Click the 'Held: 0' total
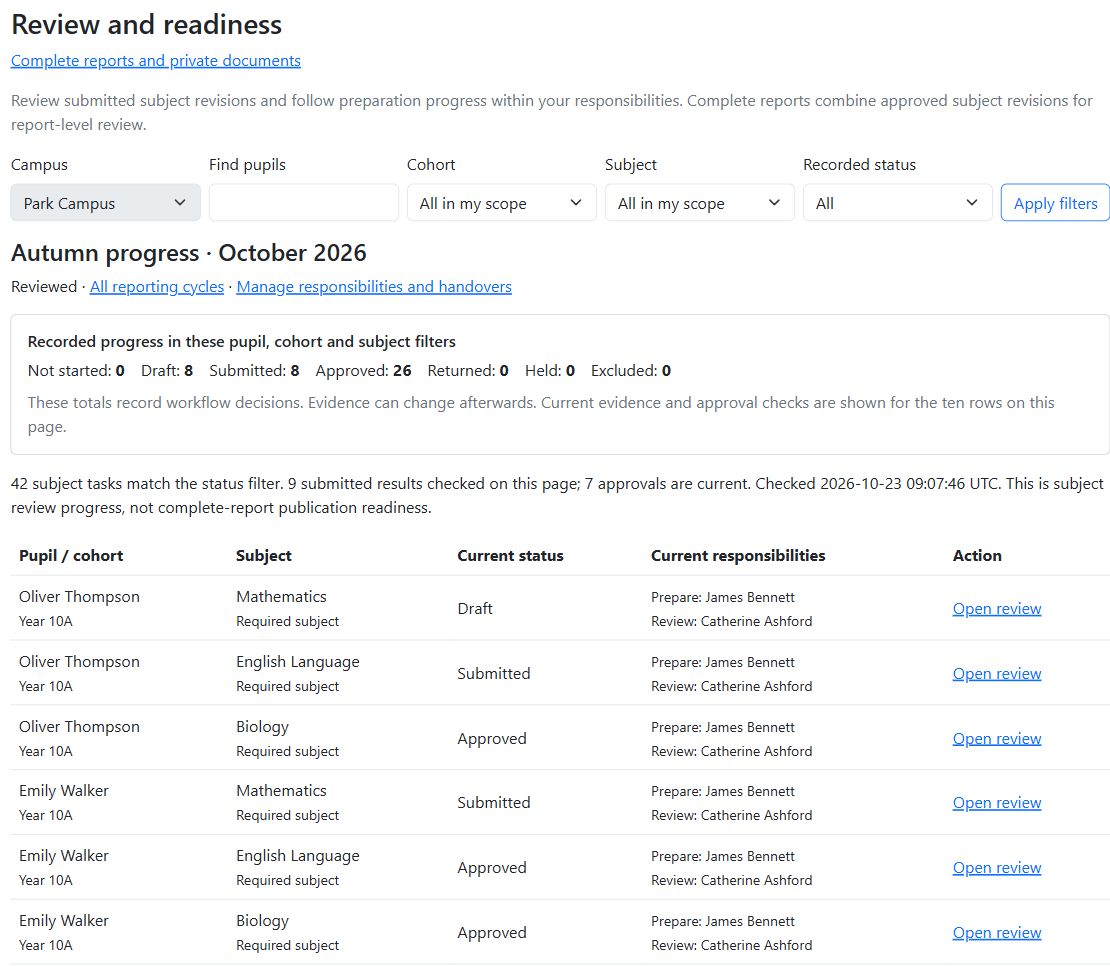This screenshot has width=1110, height=966. (x=550, y=371)
